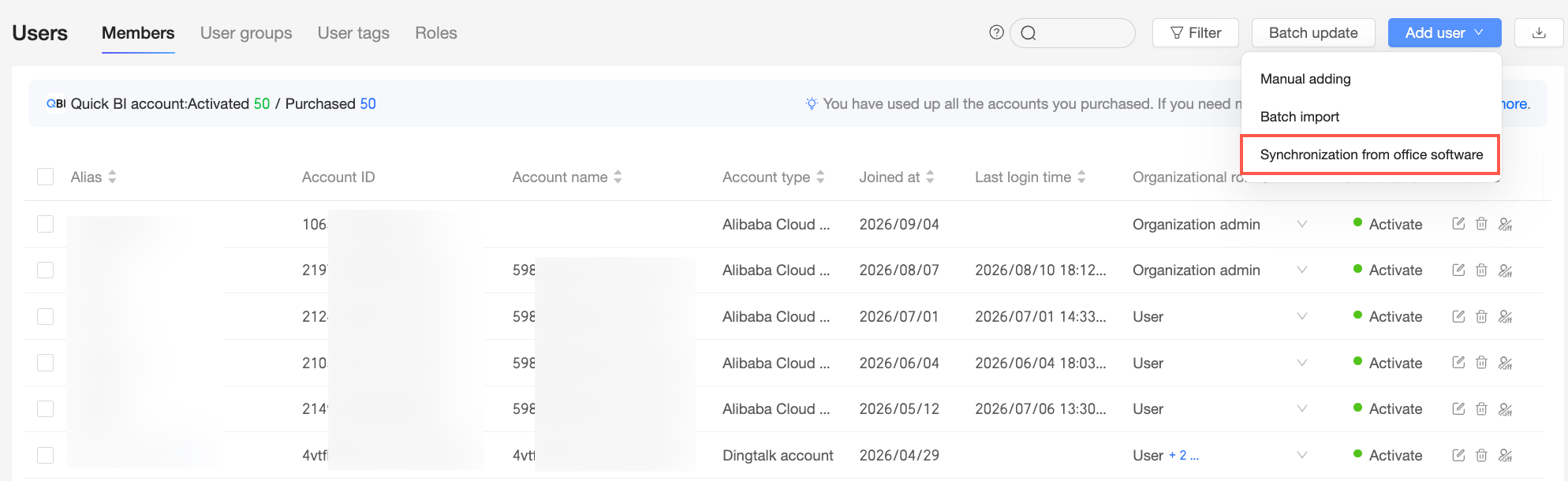Screen dimensions: 1568x481
Task: Choose Manual adding from the menu
Action: 1305,79
